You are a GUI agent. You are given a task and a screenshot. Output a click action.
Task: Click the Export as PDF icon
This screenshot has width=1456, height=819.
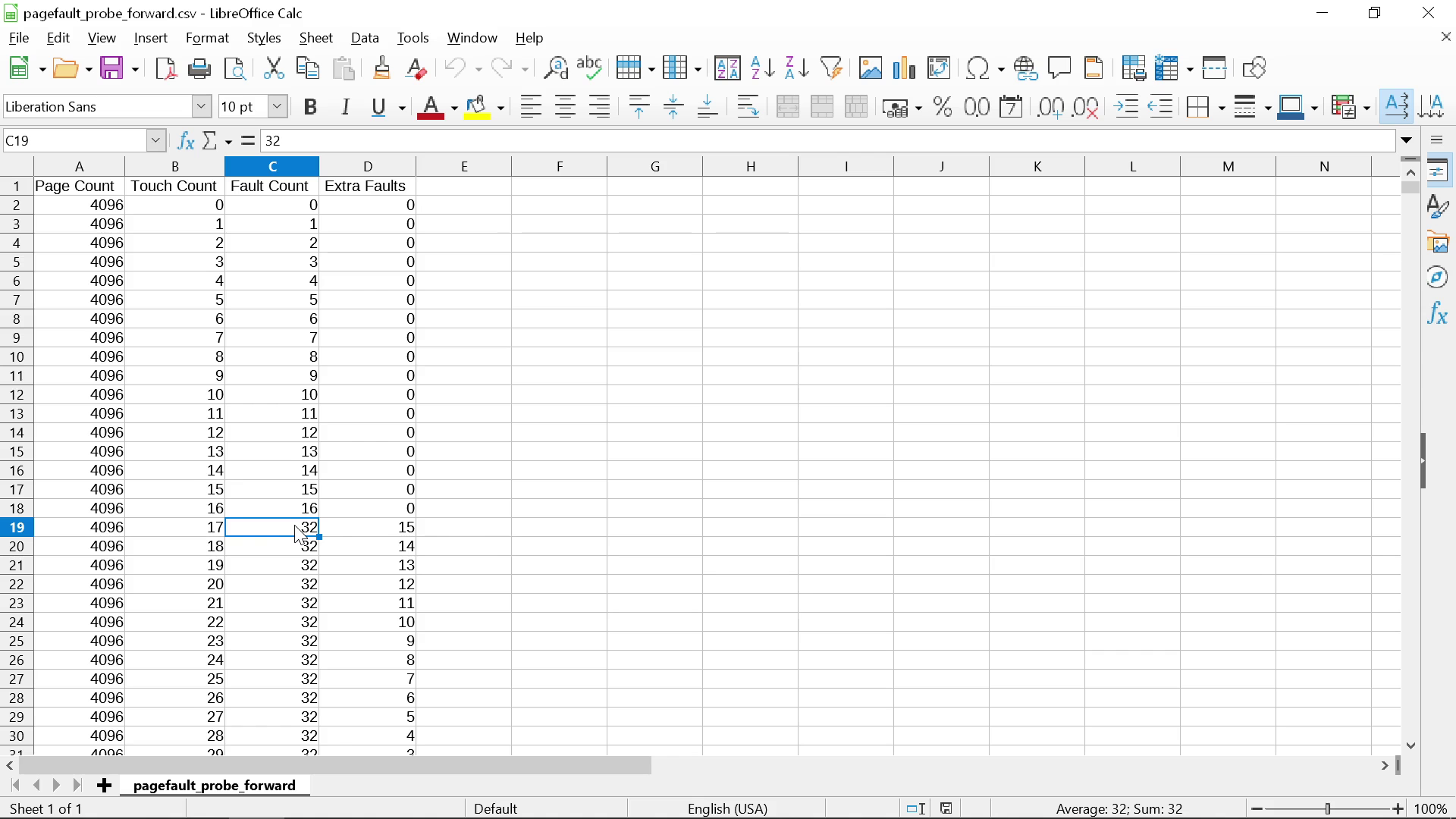click(x=165, y=68)
